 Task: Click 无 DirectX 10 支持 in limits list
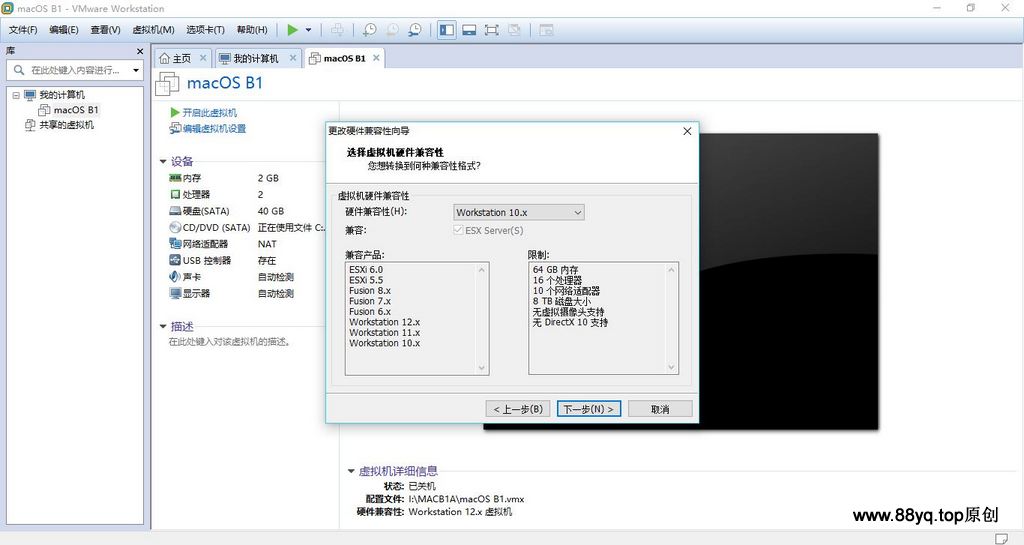point(570,322)
